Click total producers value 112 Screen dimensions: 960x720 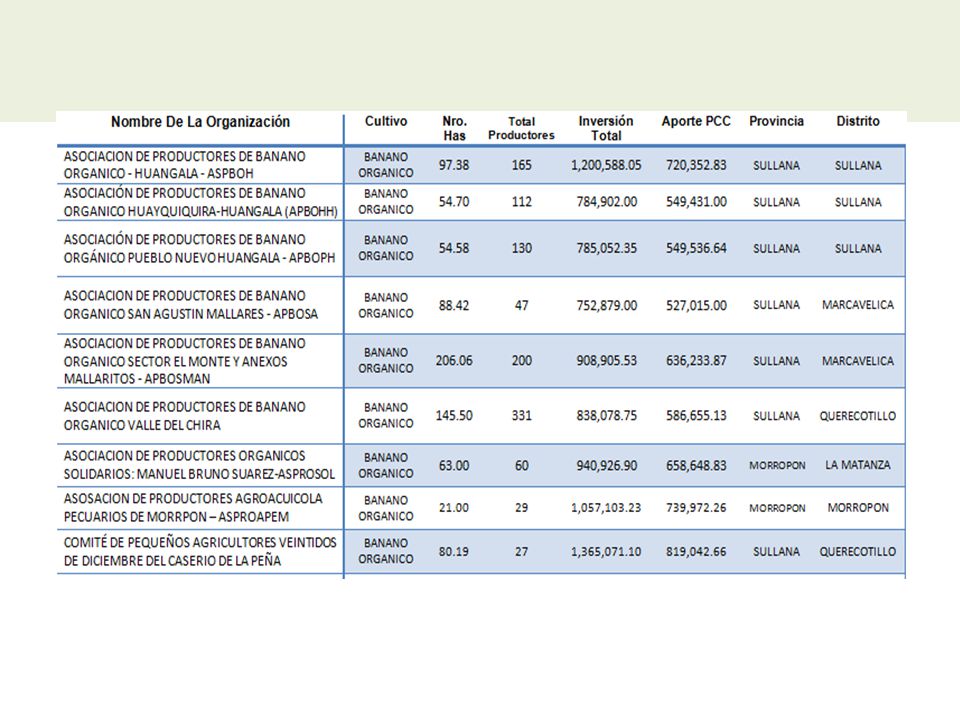click(522, 202)
